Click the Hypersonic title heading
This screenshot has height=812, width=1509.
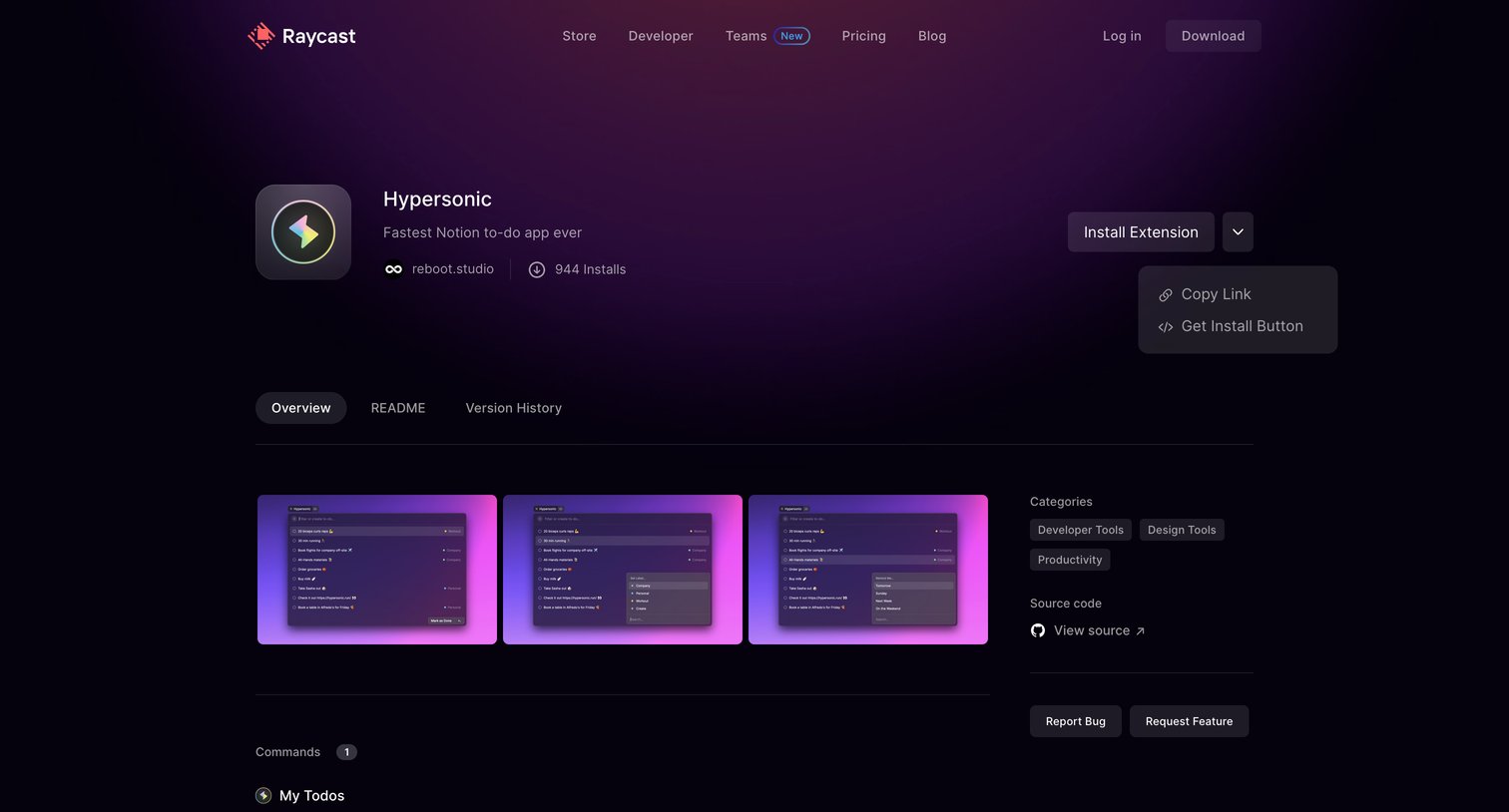click(437, 200)
